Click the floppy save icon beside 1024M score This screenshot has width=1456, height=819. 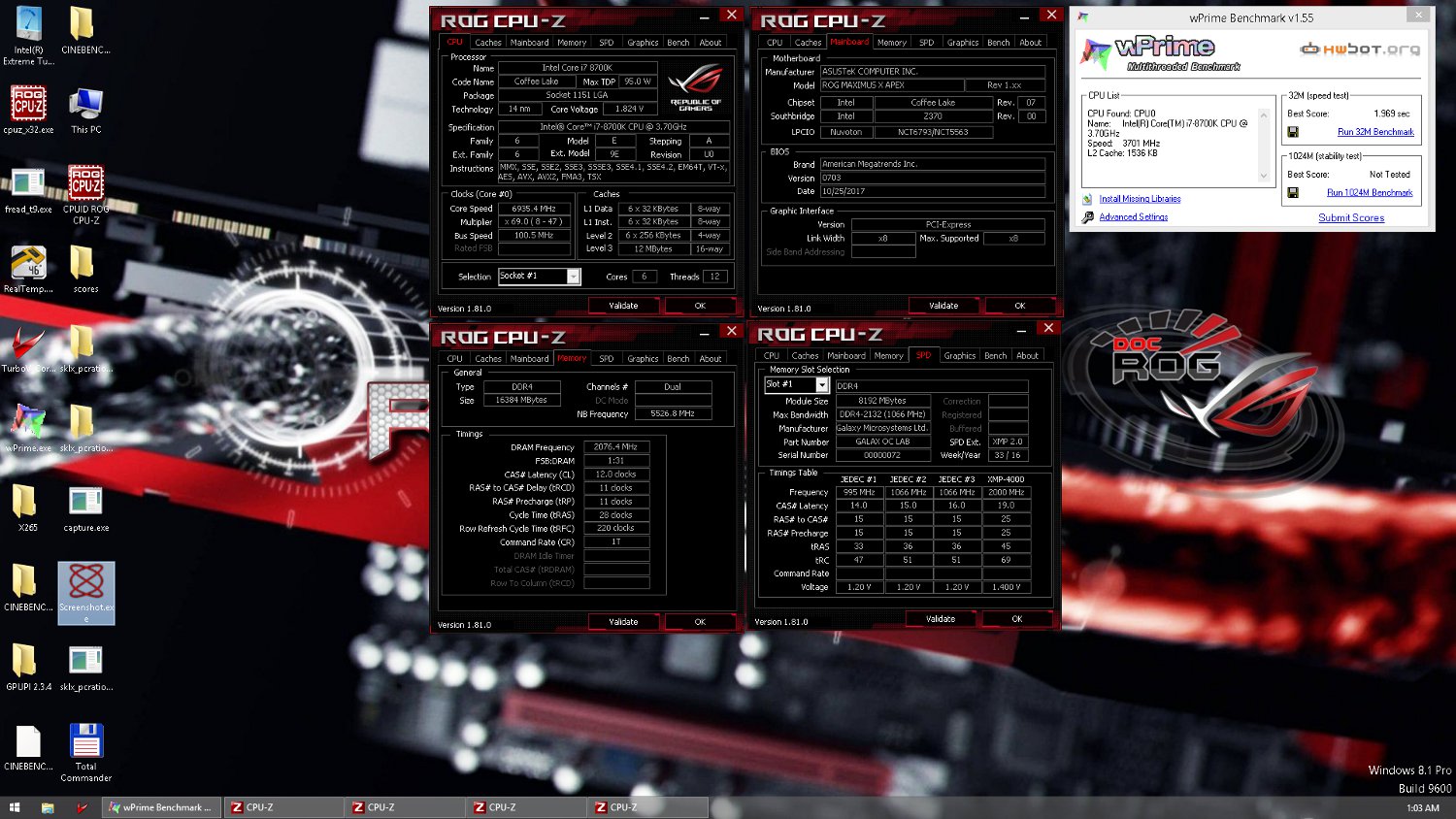pos(1293,193)
